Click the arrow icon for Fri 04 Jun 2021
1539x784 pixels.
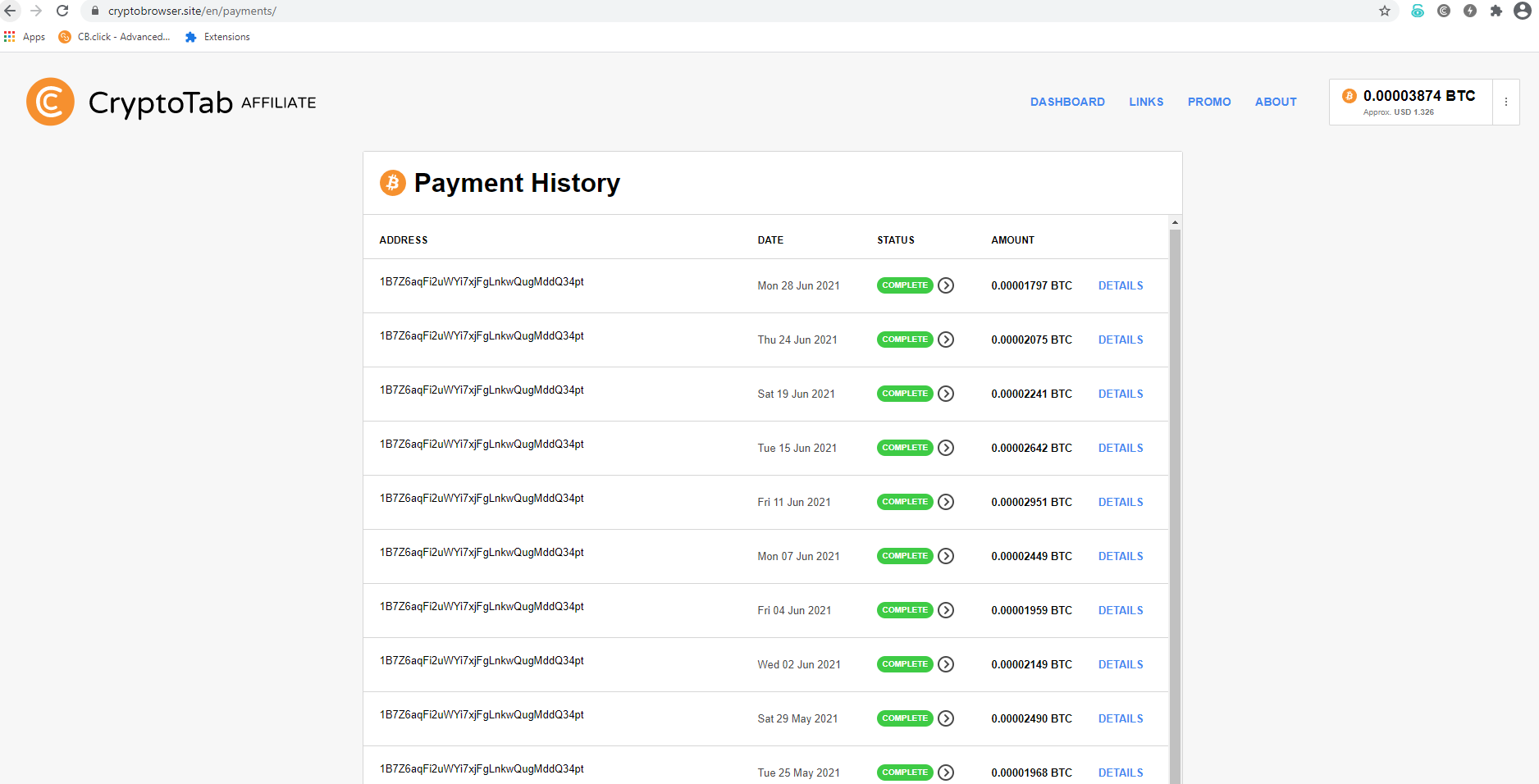pyautogui.click(x=946, y=610)
